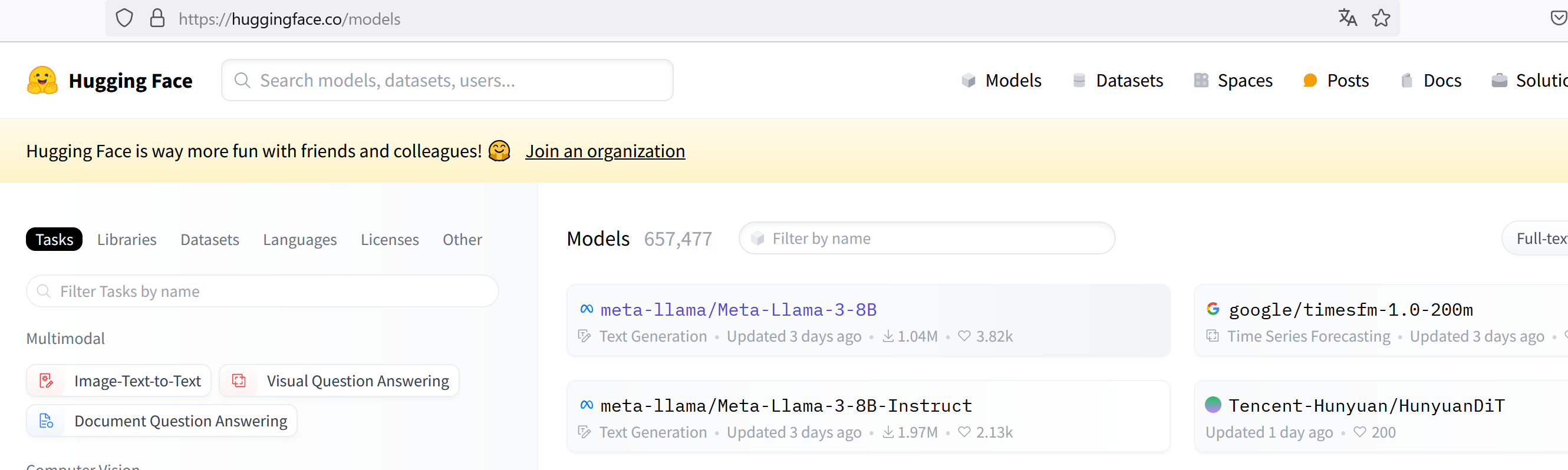1568x470 pixels.
Task: Switch to the Libraries filter tab
Action: point(127,239)
